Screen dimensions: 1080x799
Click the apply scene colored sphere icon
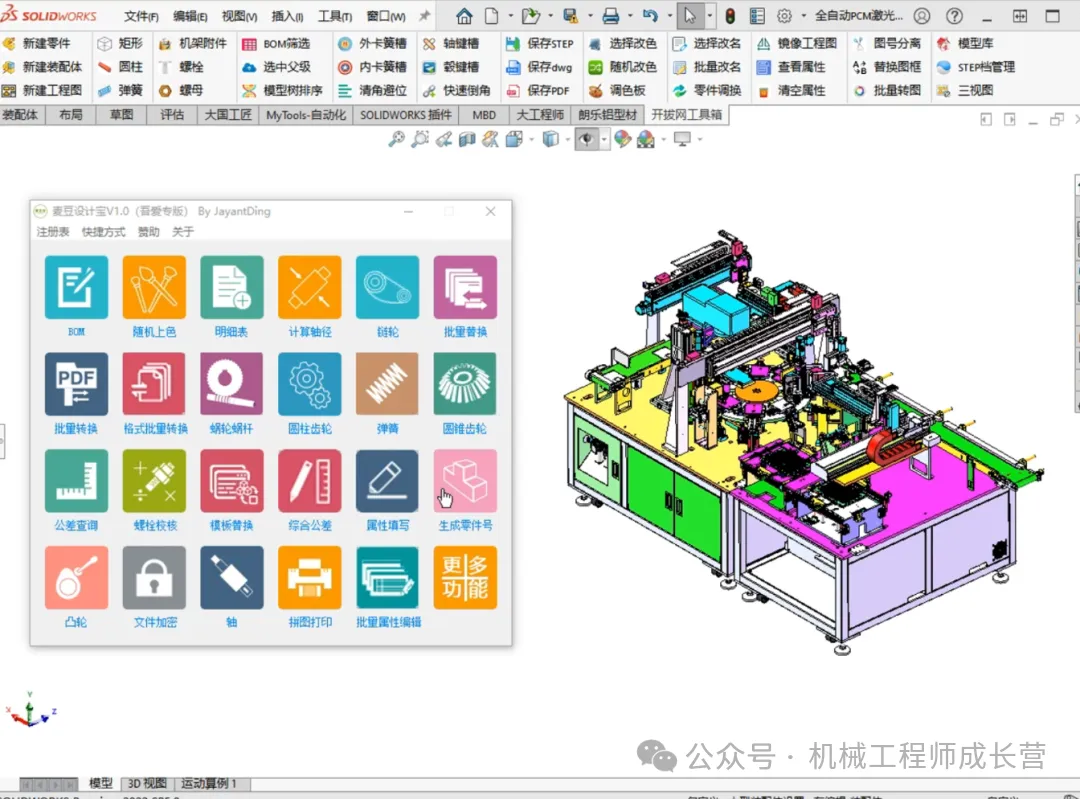[x=645, y=139]
